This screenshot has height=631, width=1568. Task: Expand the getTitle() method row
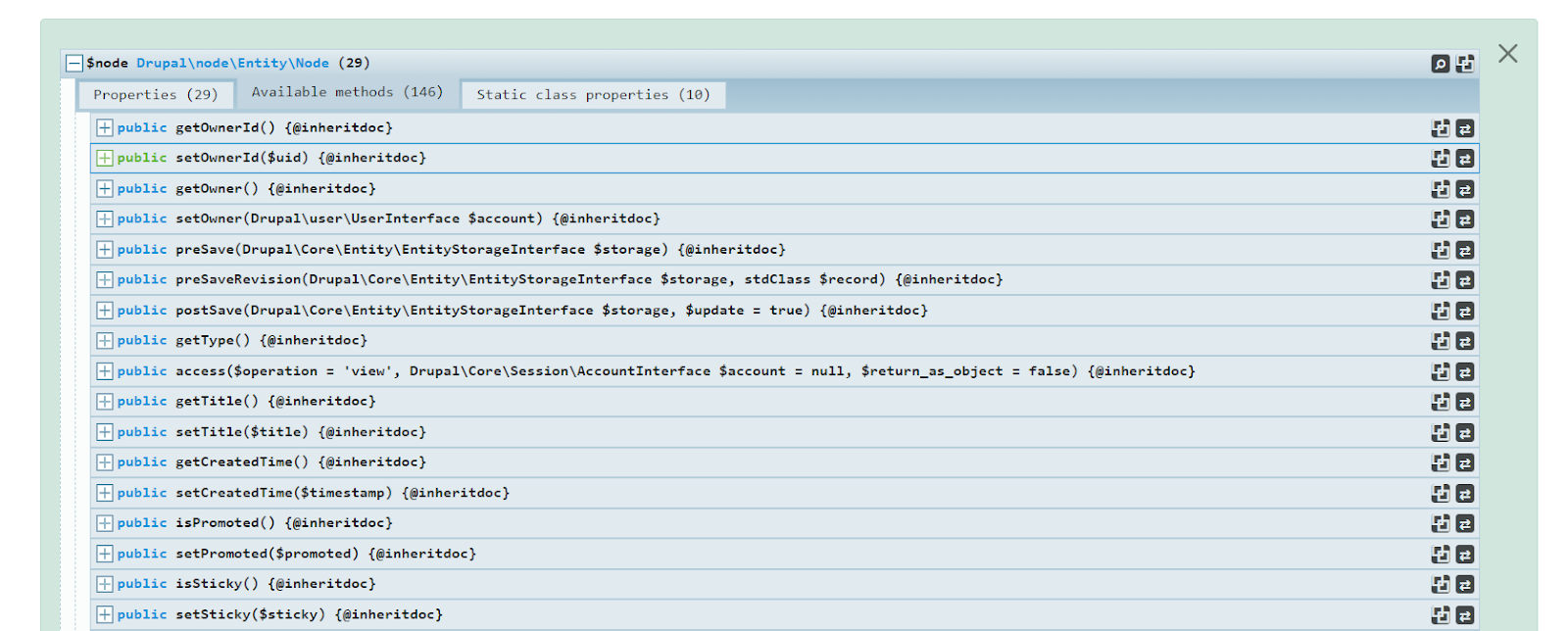click(x=105, y=401)
